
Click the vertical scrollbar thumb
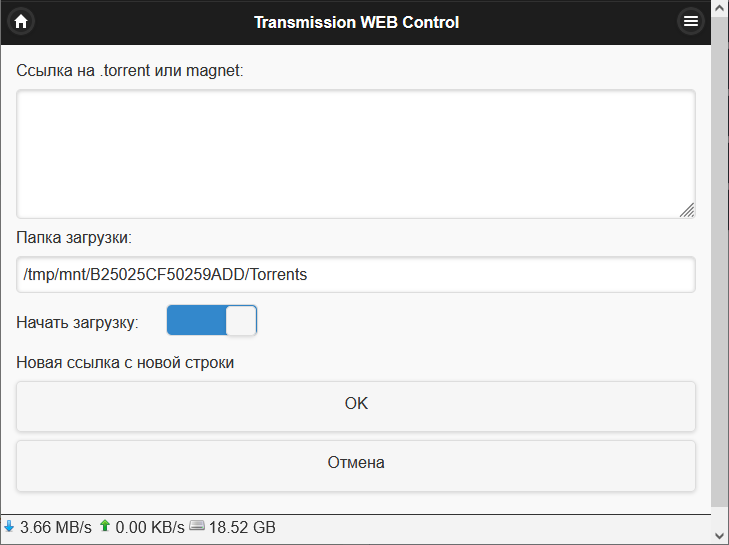click(x=720, y=260)
